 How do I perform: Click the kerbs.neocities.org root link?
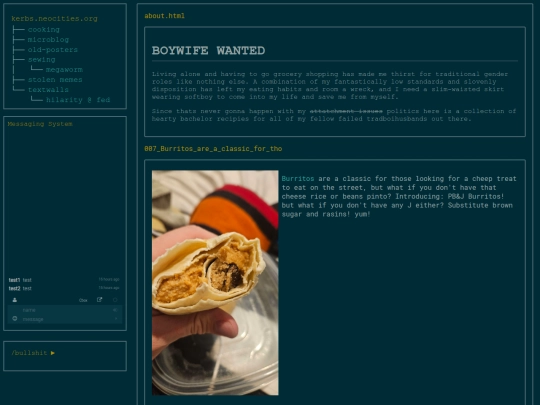tap(54, 19)
